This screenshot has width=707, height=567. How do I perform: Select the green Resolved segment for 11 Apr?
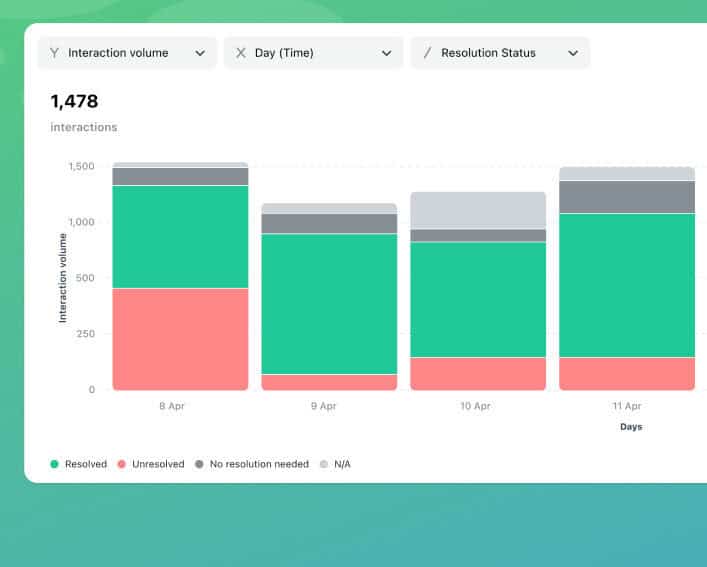tap(626, 285)
